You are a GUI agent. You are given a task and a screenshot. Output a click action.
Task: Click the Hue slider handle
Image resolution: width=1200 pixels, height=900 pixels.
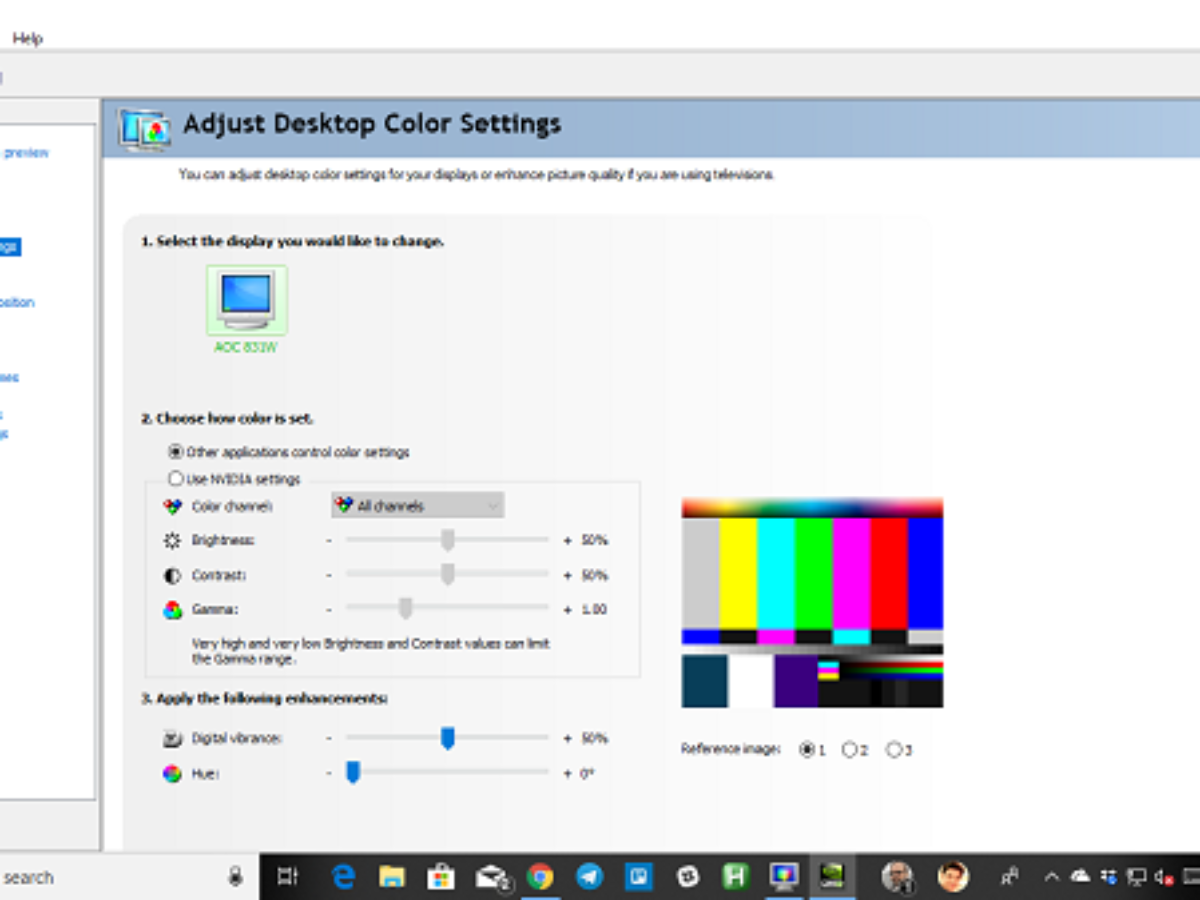click(352, 773)
